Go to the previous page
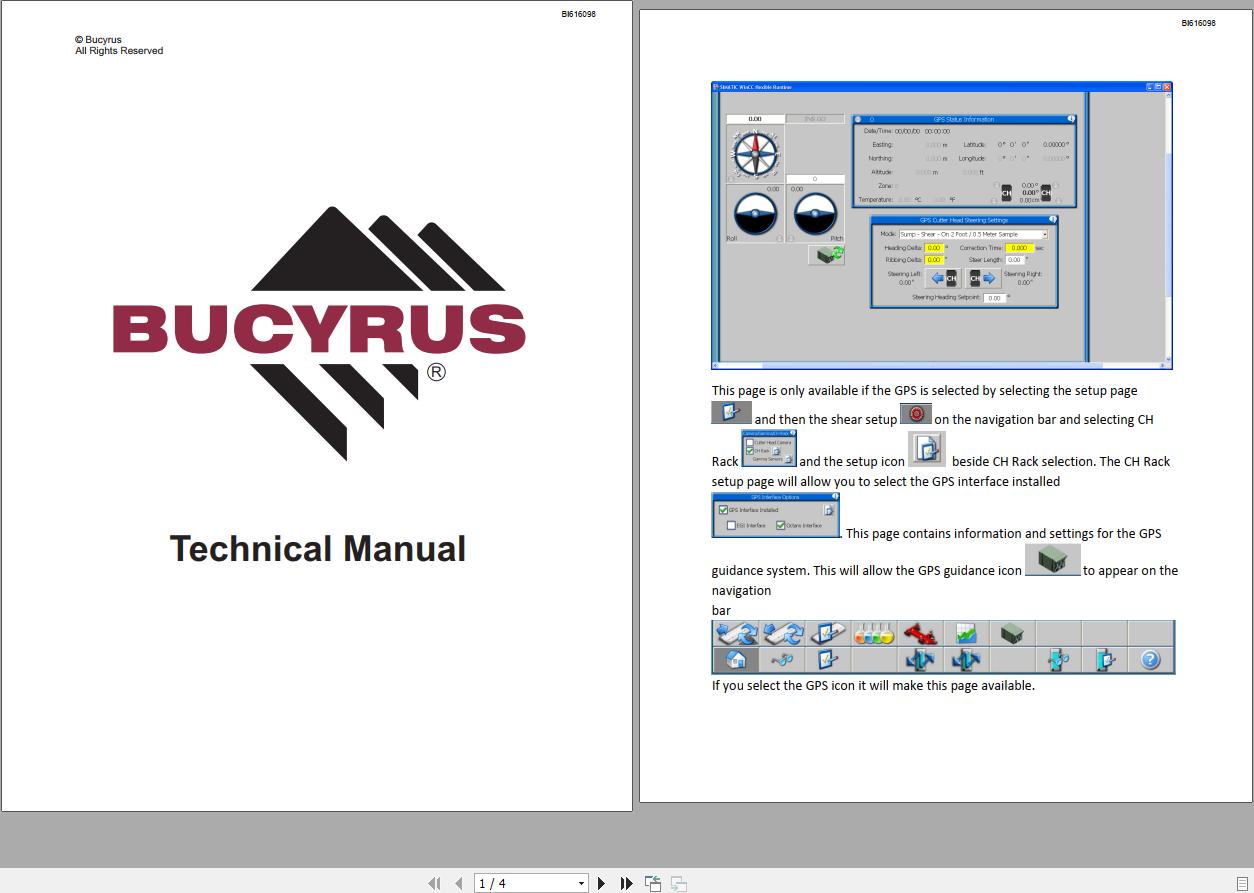Screen dimensions: 1254x893 coord(458,883)
